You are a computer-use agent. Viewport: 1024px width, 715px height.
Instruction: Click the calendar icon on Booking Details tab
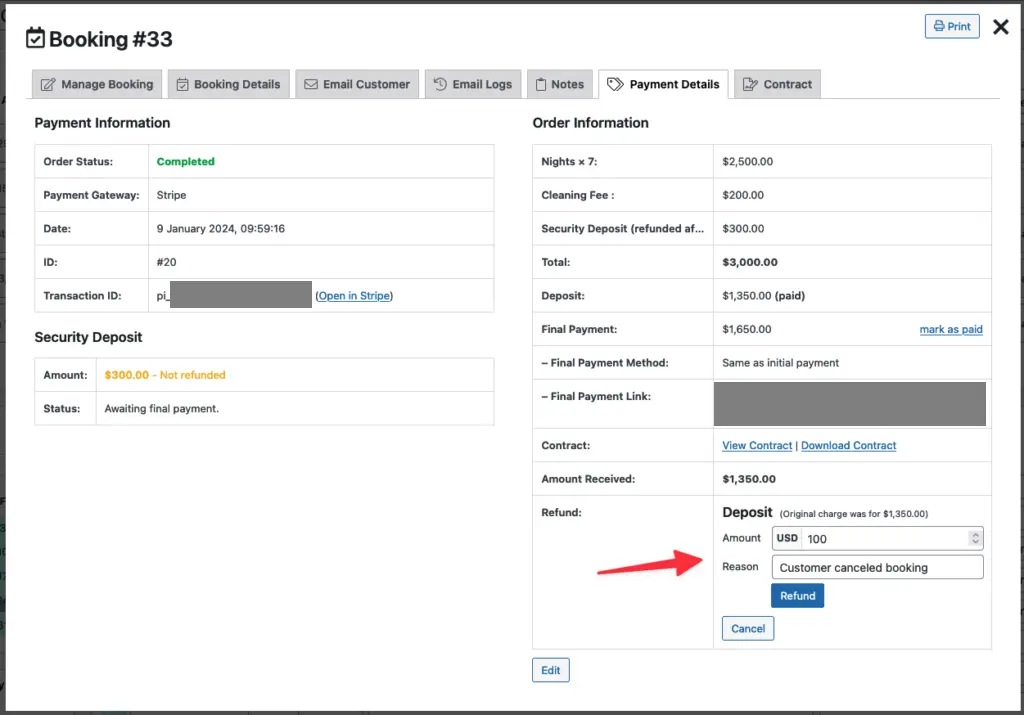(x=182, y=85)
